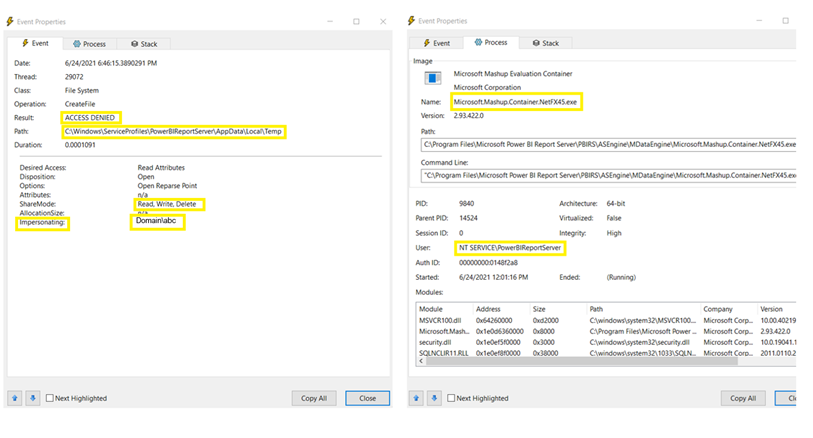Enable Next Highlighted in right window
This screenshot has height=438, width=813.
pyautogui.click(x=451, y=398)
